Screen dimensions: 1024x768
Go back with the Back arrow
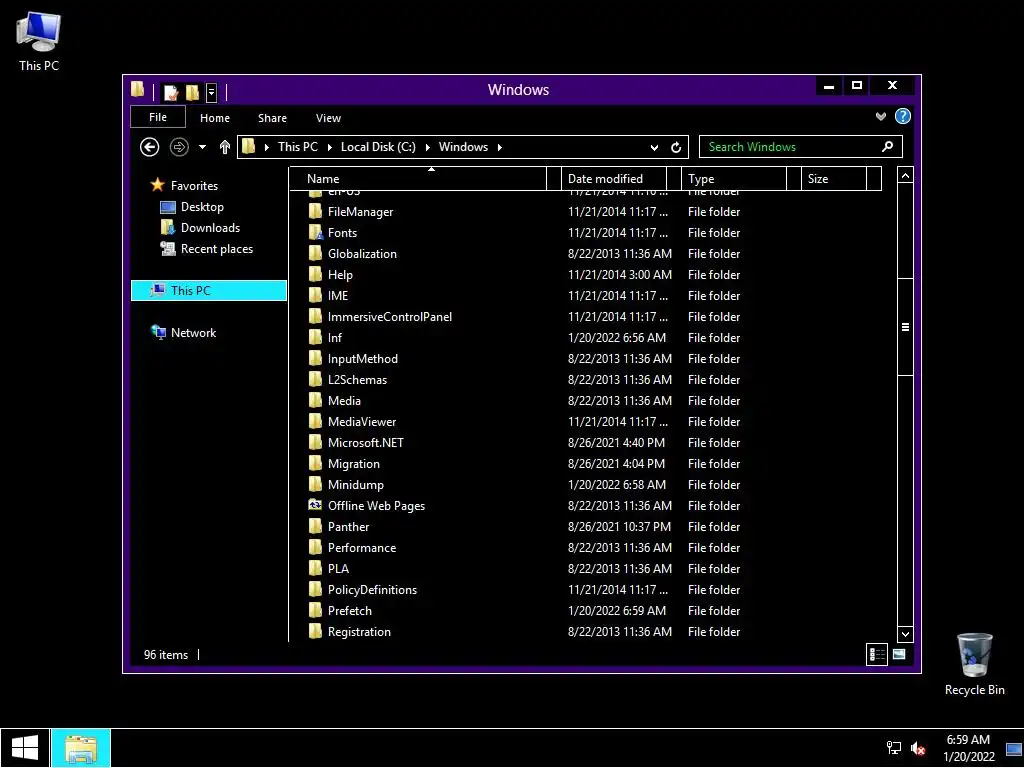[x=150, y=147]
